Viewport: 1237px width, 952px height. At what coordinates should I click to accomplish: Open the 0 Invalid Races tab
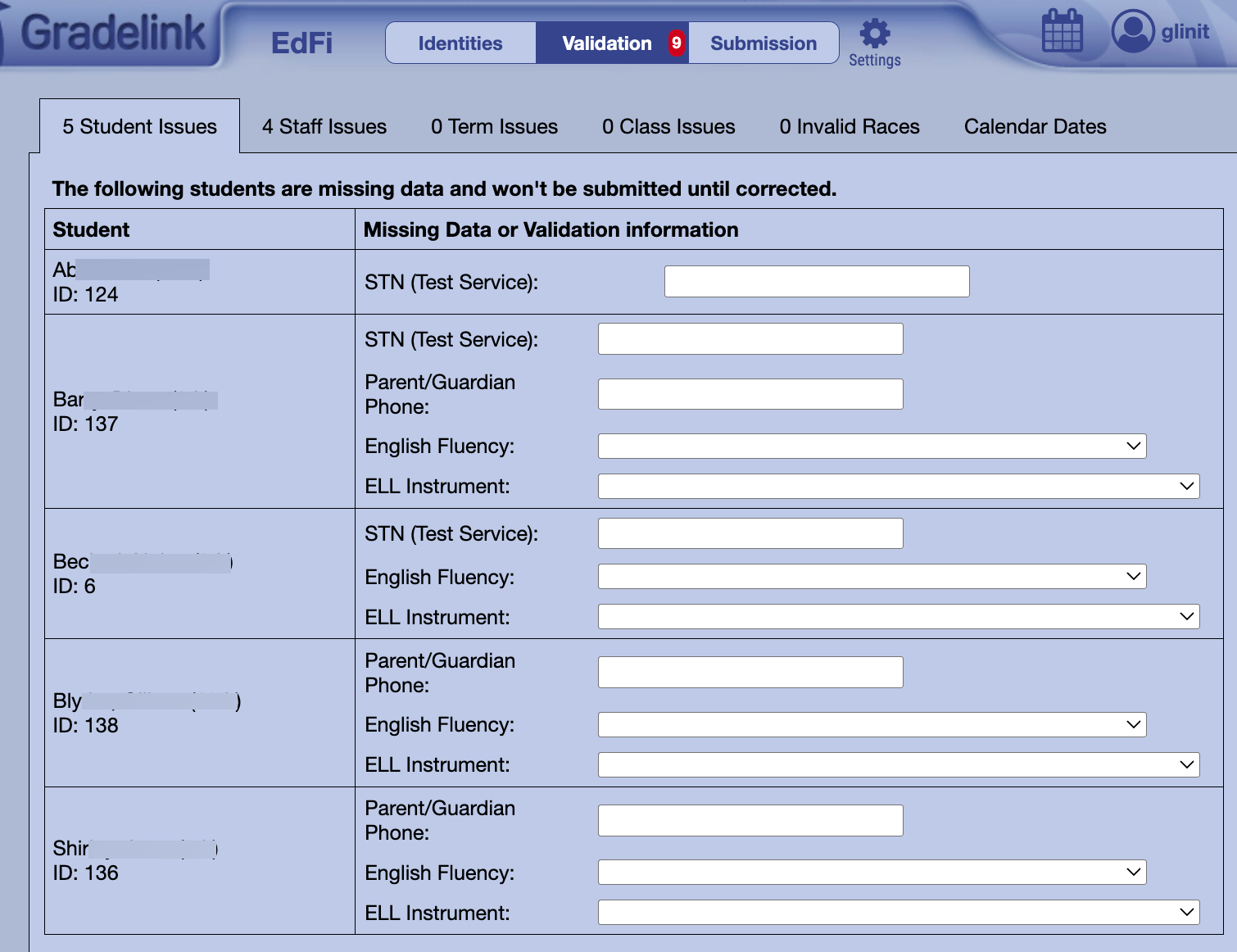pyautogui.click(x=850, y=126)
